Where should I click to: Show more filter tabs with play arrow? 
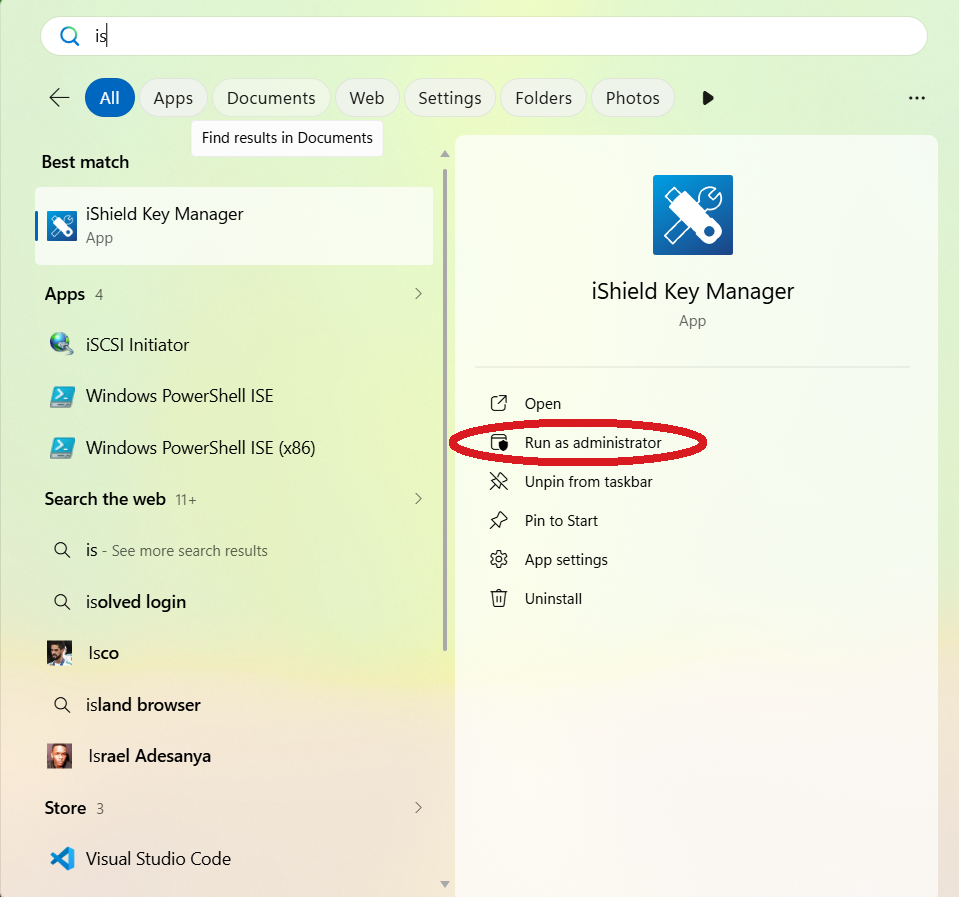(x=708, y=98)
